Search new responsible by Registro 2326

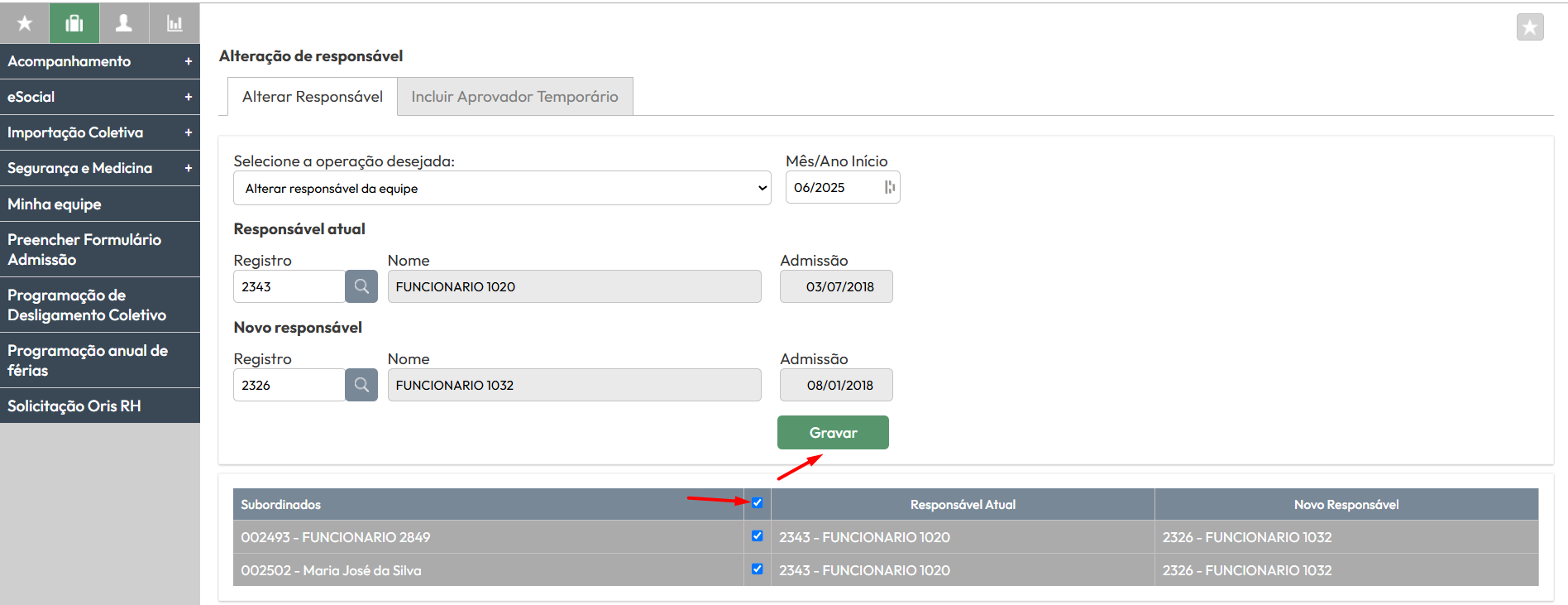pos(361,385)
